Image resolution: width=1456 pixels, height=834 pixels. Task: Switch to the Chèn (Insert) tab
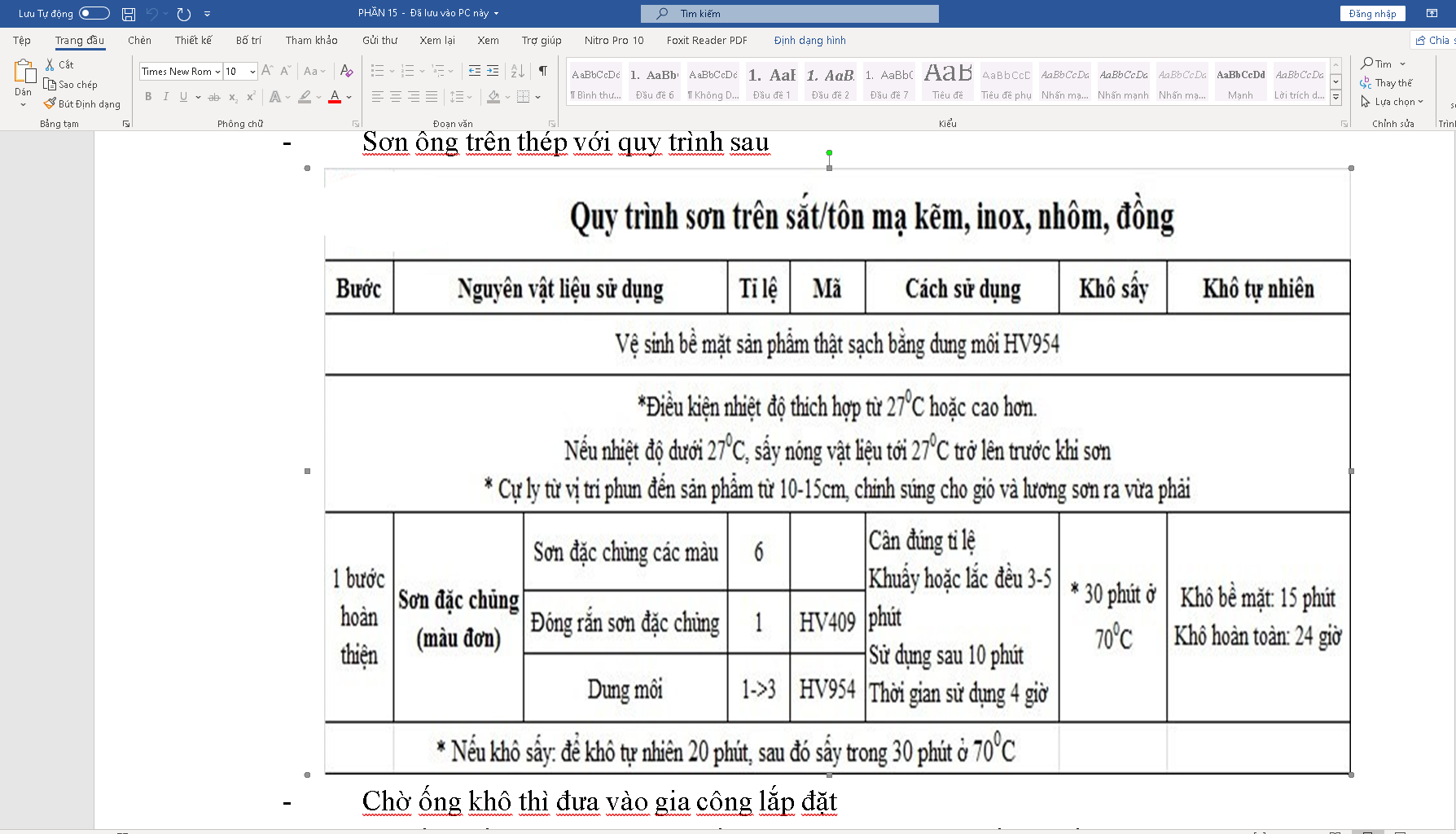[x=139, y=40]
